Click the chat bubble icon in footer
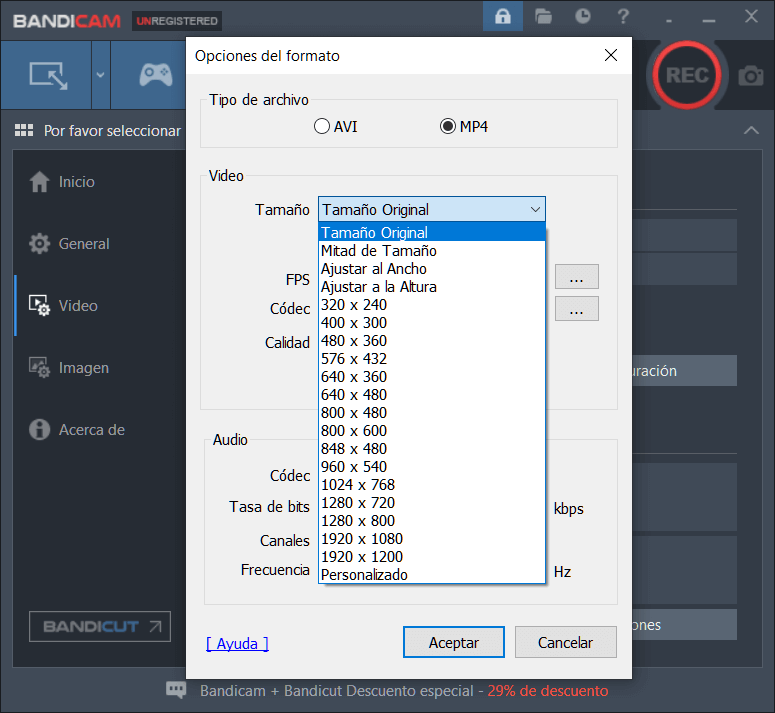The image size is (775, 713). point(176,690)
